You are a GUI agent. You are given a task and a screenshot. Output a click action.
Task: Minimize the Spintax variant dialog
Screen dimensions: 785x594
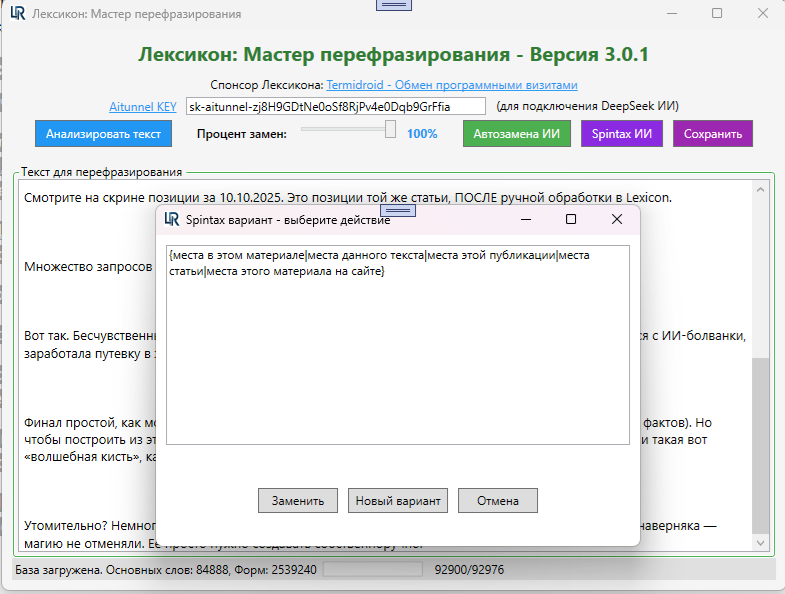click(x=525, y=219)
